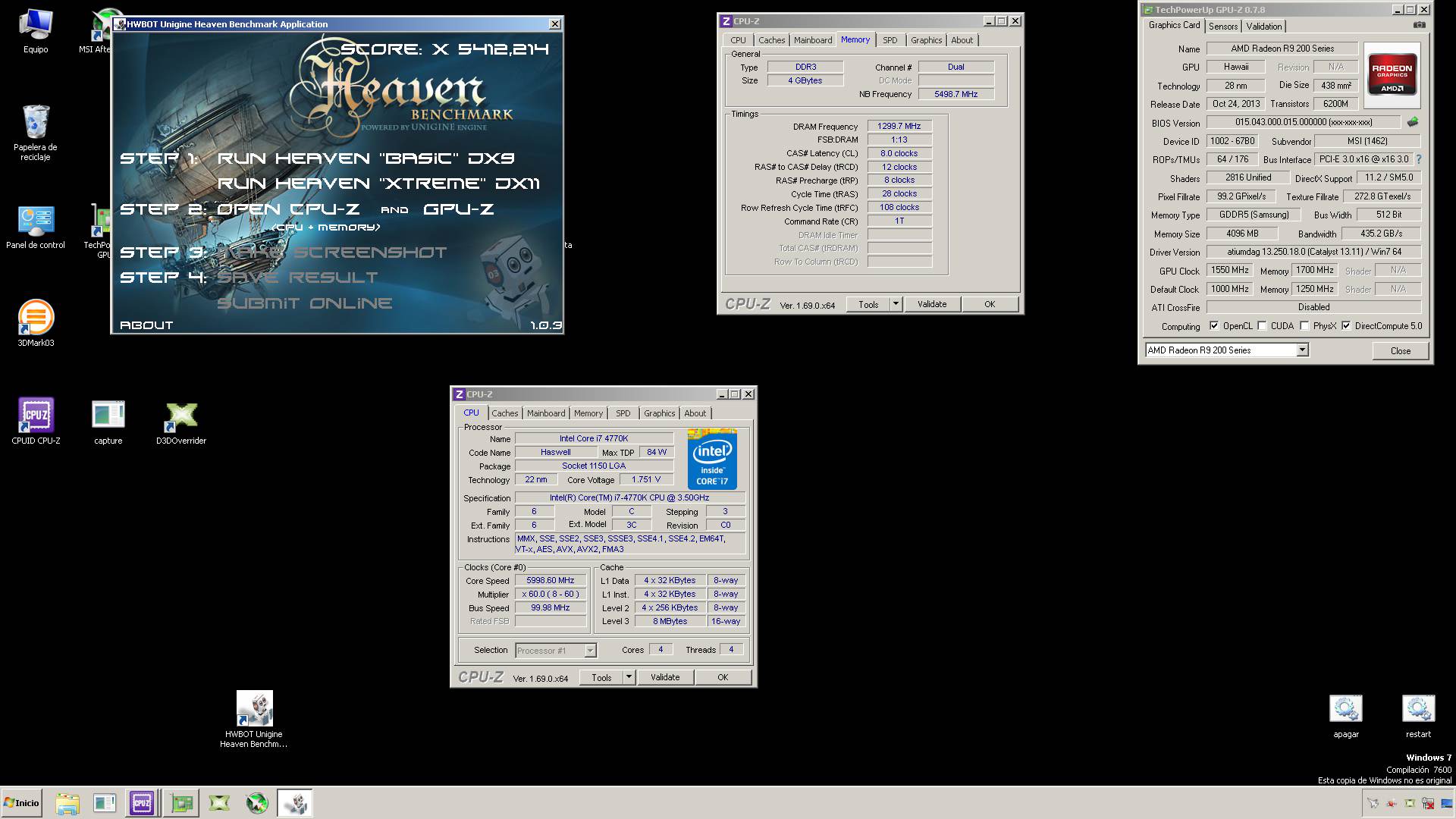Viewport: 1456px width, 819px height.
Task: Click the Inicio start button
Action: pyautogui.click(x=21, y=803)
